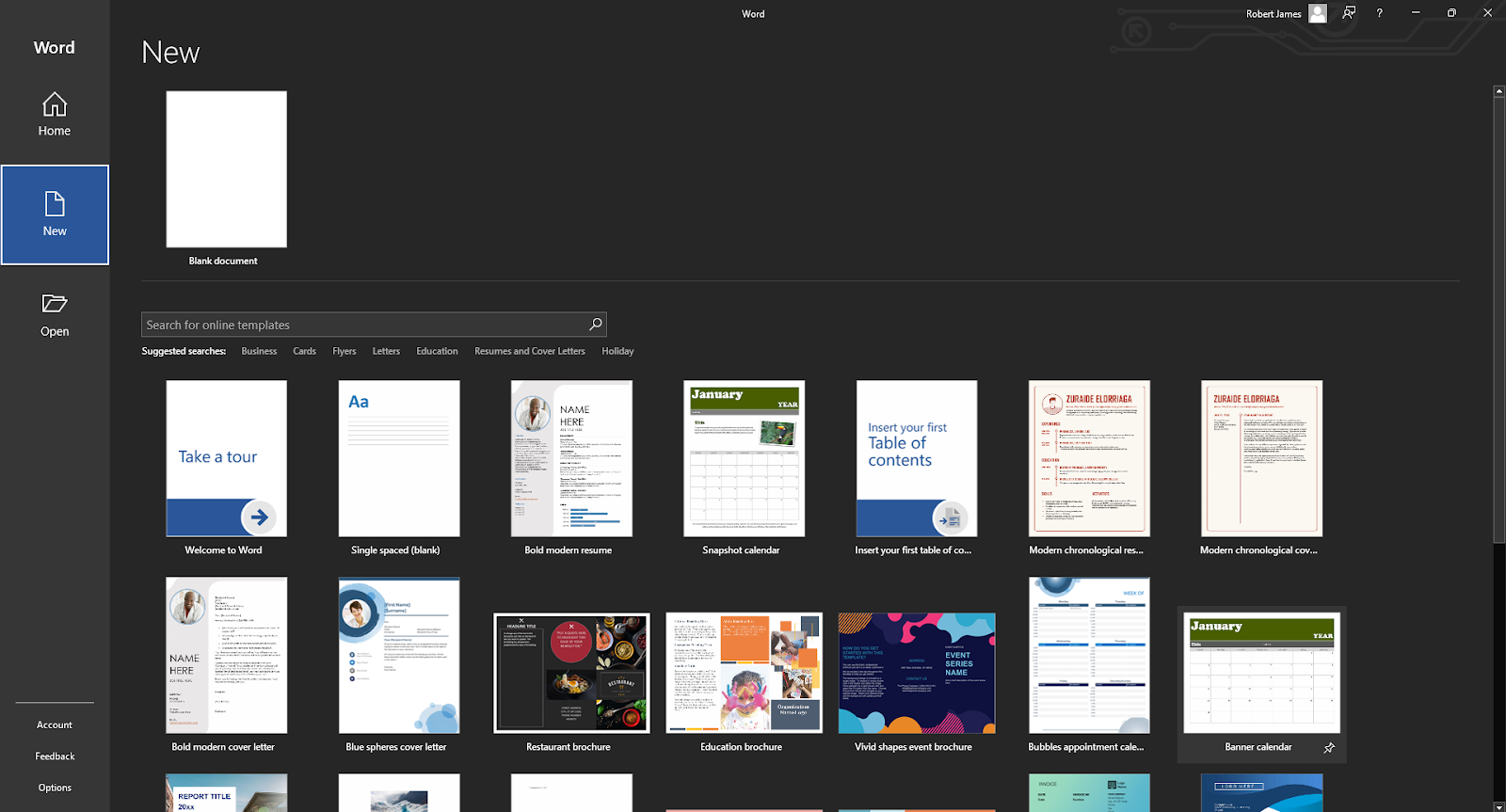Select the Bold modern cover letter template

click(226, 655)
